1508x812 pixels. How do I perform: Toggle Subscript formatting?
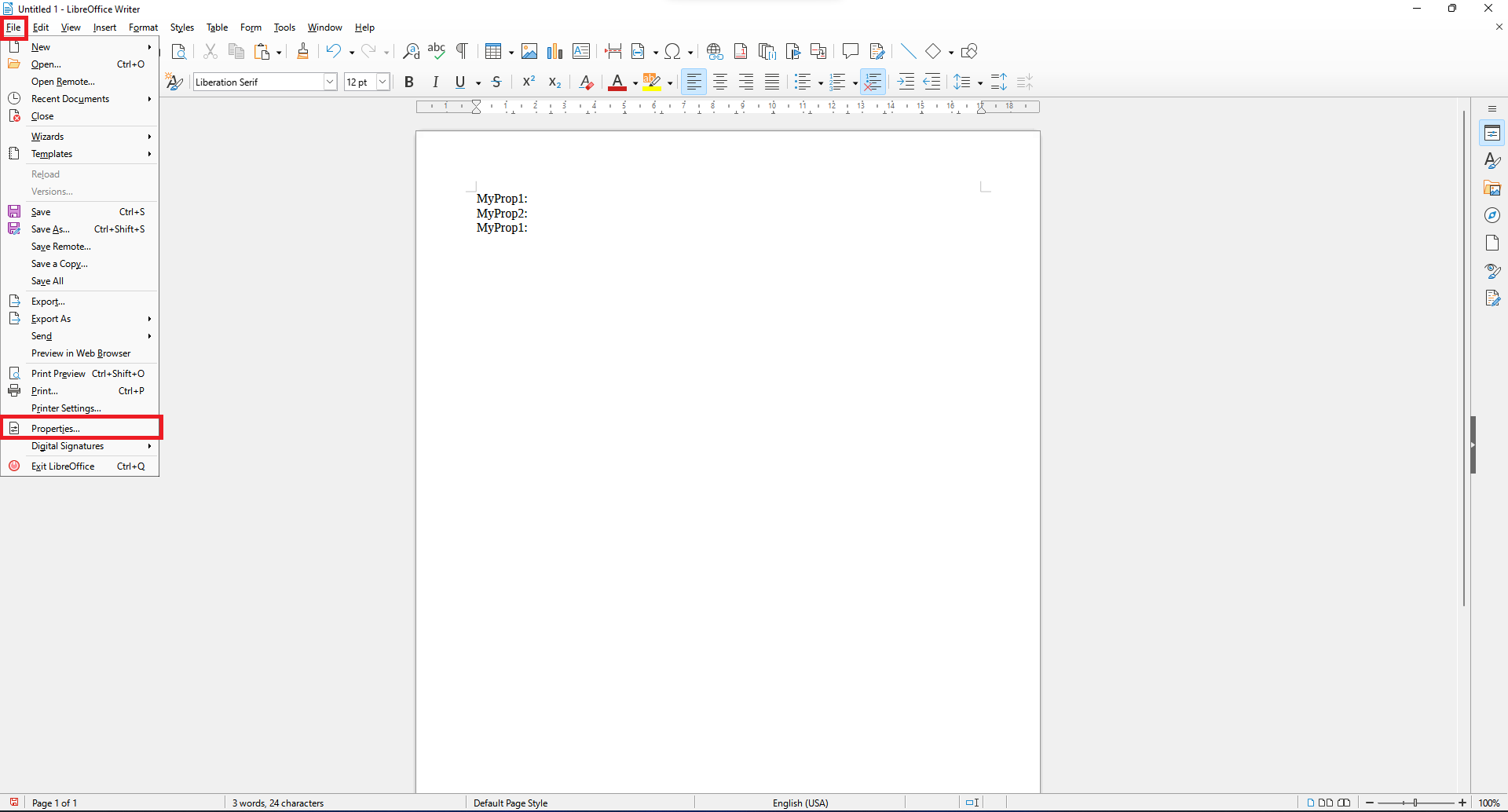click(x=555, y=82)
